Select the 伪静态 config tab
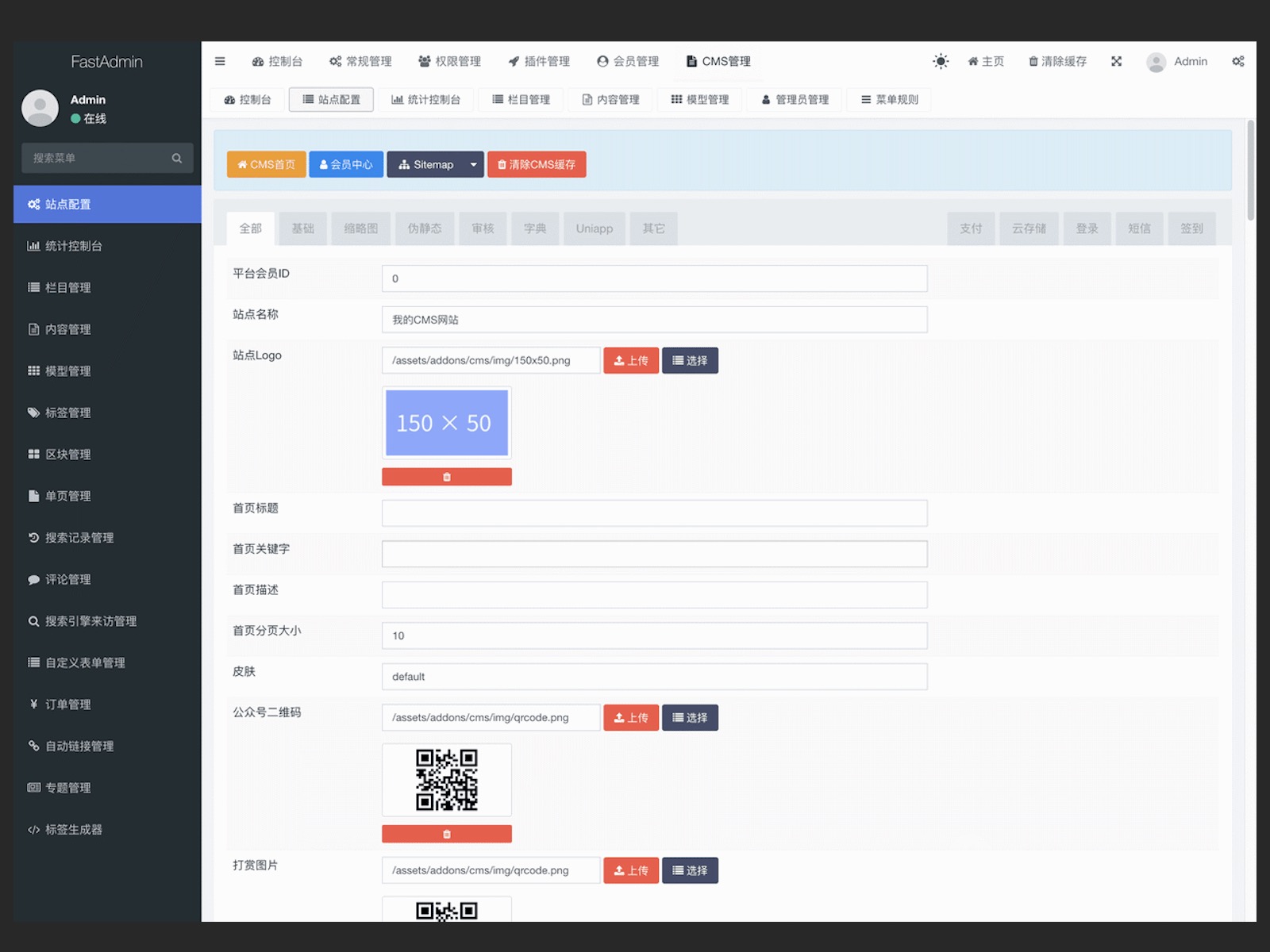Screen dimensions: 1270x952 pyautogui.click(x=425, y=228)
